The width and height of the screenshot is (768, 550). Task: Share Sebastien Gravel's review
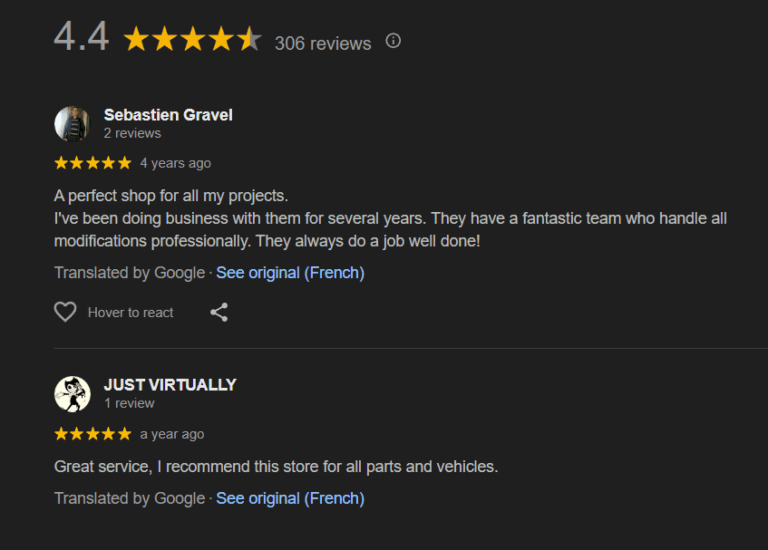[x=219, y=312]
